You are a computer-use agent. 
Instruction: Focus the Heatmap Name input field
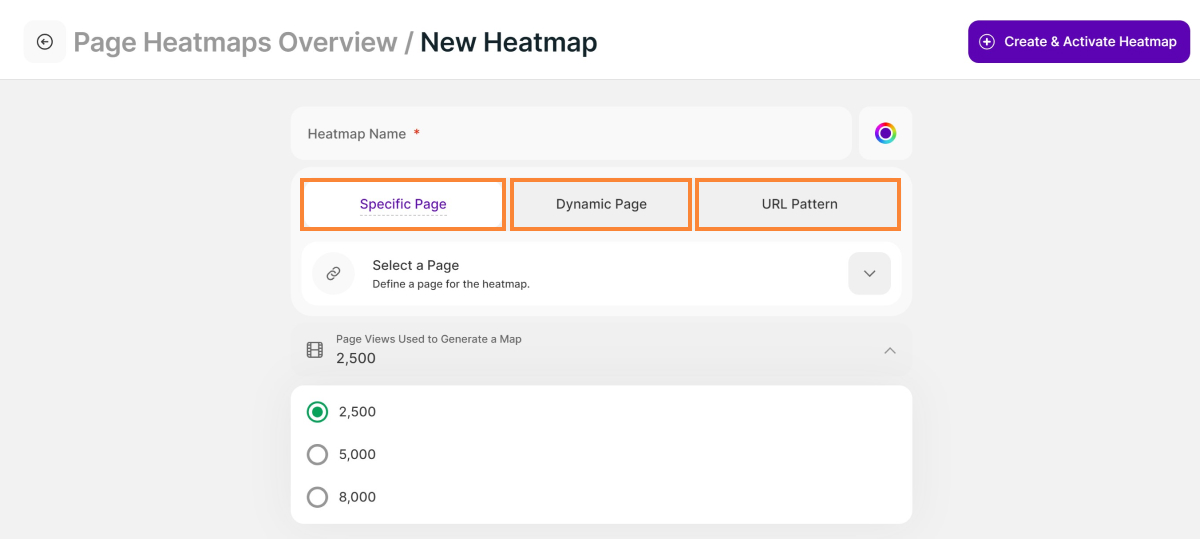[x=570, y=134]
